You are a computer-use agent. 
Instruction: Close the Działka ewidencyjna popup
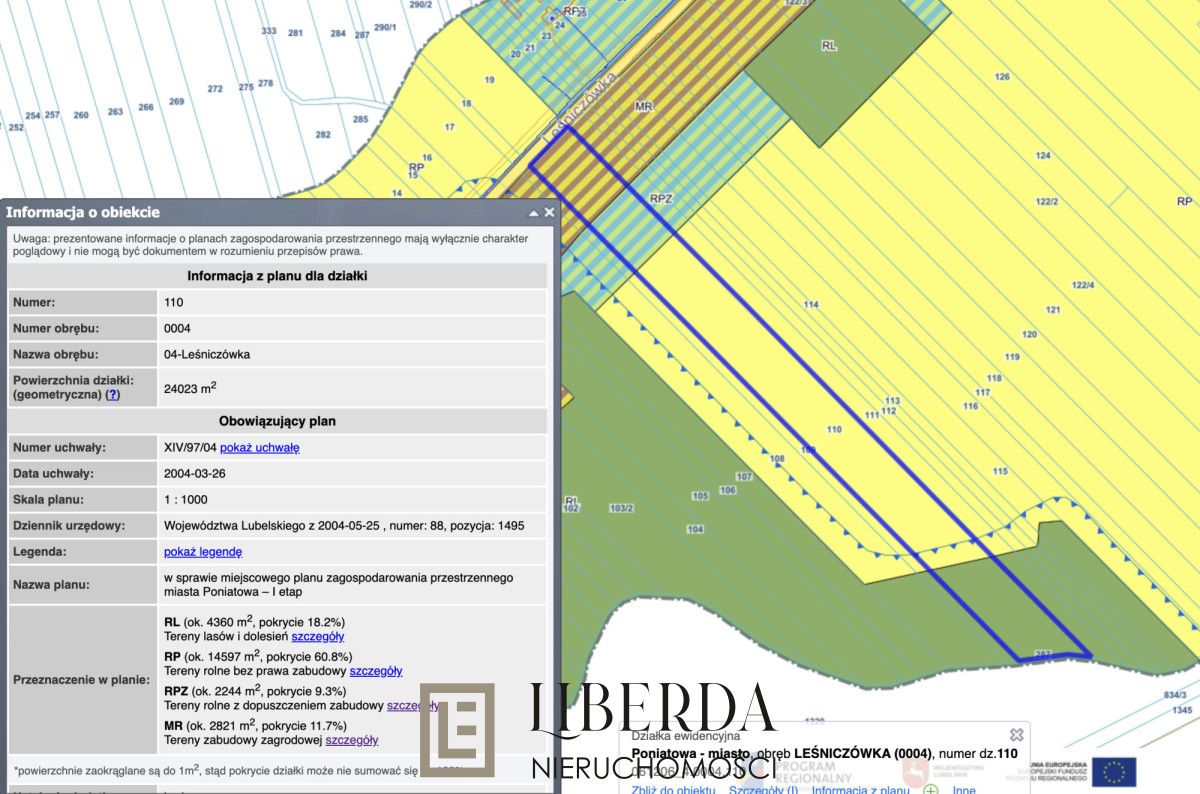pyautogui.click(x=1016, y=735)
